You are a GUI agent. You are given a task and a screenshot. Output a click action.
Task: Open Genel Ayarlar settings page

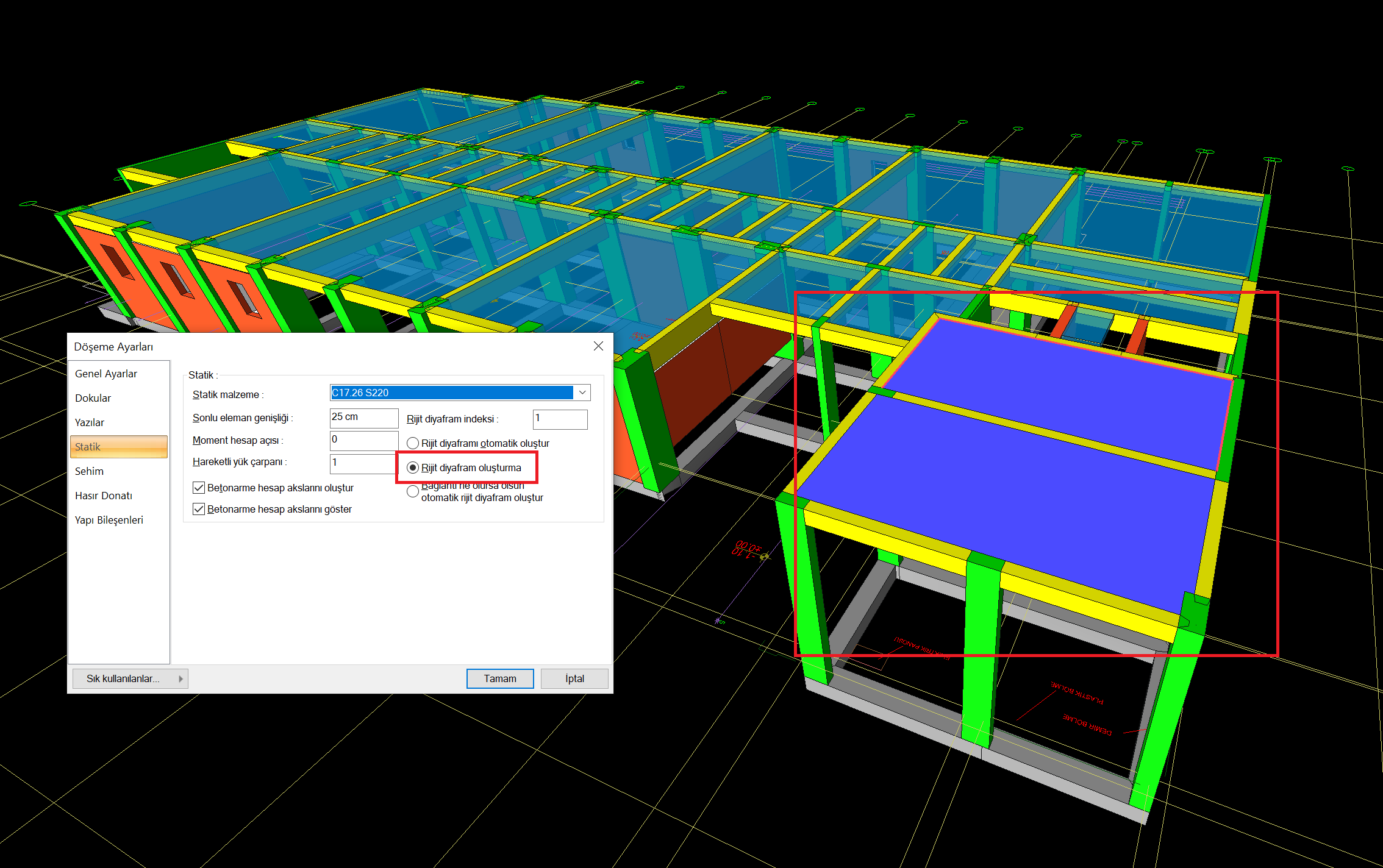[x=106, y=374]
